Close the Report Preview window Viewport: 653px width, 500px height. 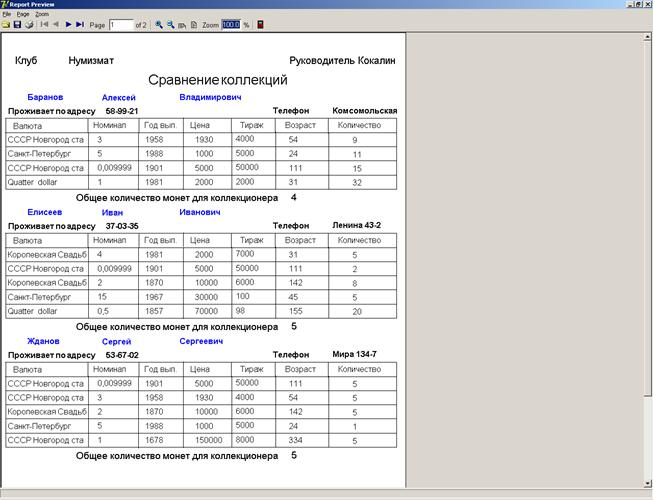pyautogui.click(x=646, y=5)
